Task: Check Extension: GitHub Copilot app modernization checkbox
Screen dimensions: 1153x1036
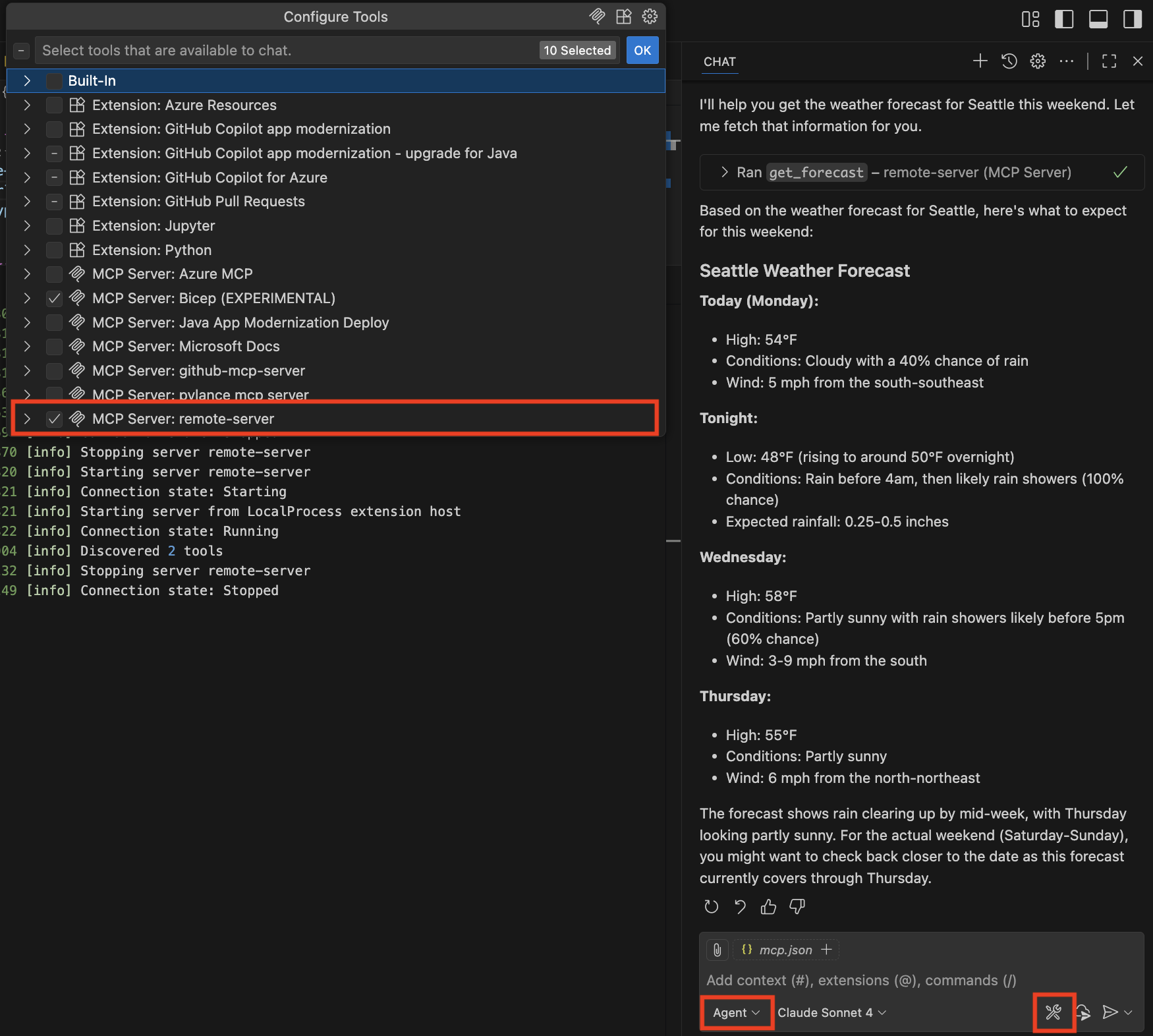Action: click(54, 129)
